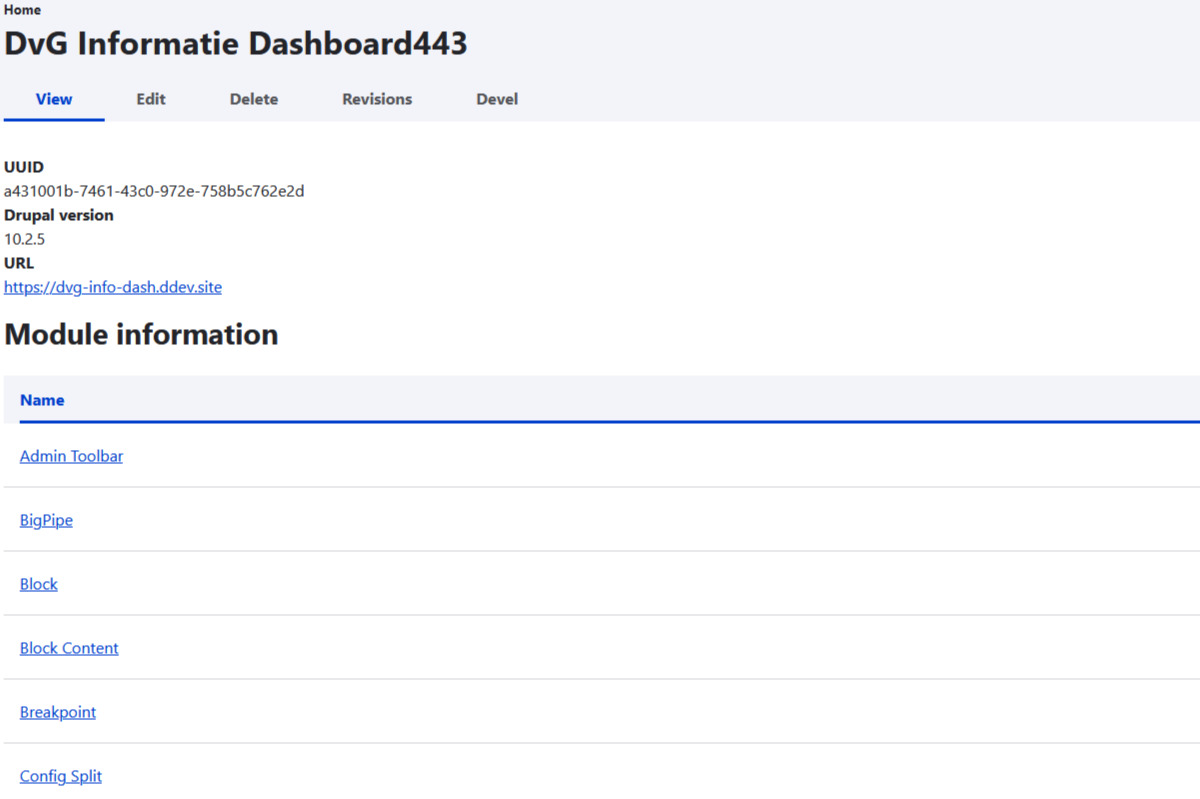Open the Admin Toolbar module link
The height and width of the screenshot is (799, 1200).
(71, 456)
